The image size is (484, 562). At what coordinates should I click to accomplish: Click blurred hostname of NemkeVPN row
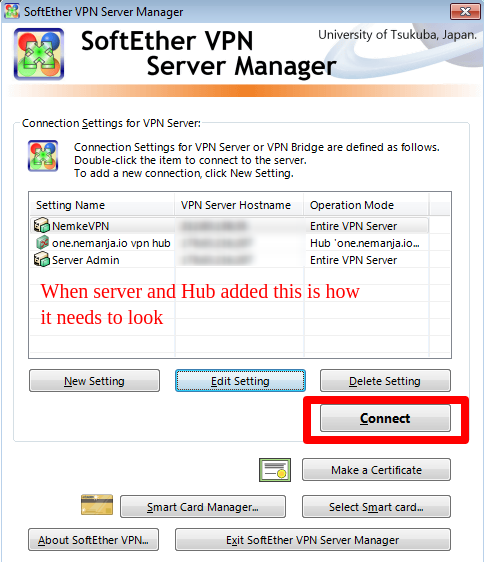click(x=214, y=226)
